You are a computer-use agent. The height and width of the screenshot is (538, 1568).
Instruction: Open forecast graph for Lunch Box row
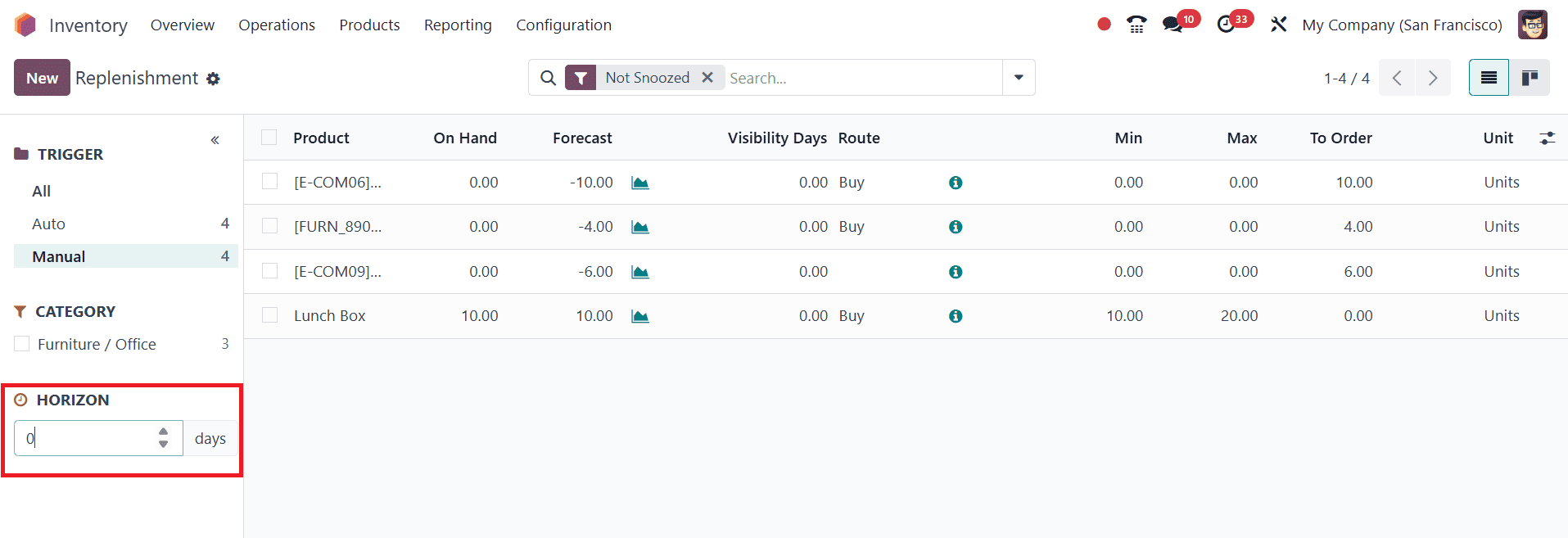coord(640,316)
